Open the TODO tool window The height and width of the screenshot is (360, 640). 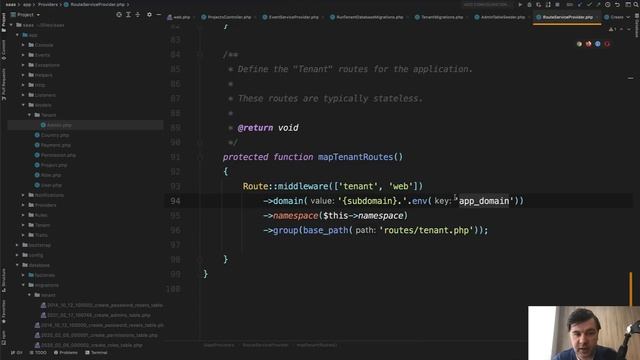point(38,353)
